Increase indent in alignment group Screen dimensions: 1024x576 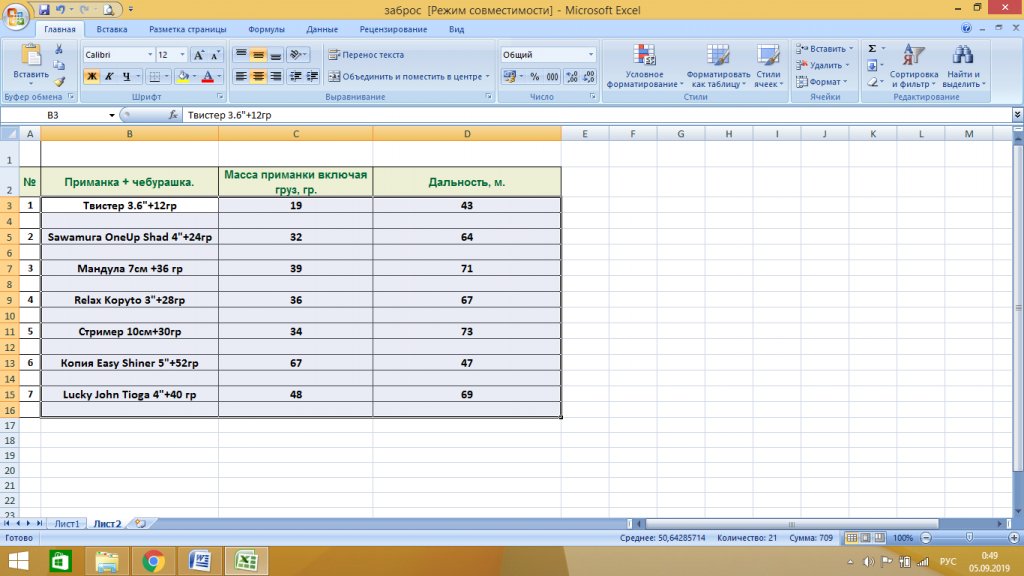(313, 76)
